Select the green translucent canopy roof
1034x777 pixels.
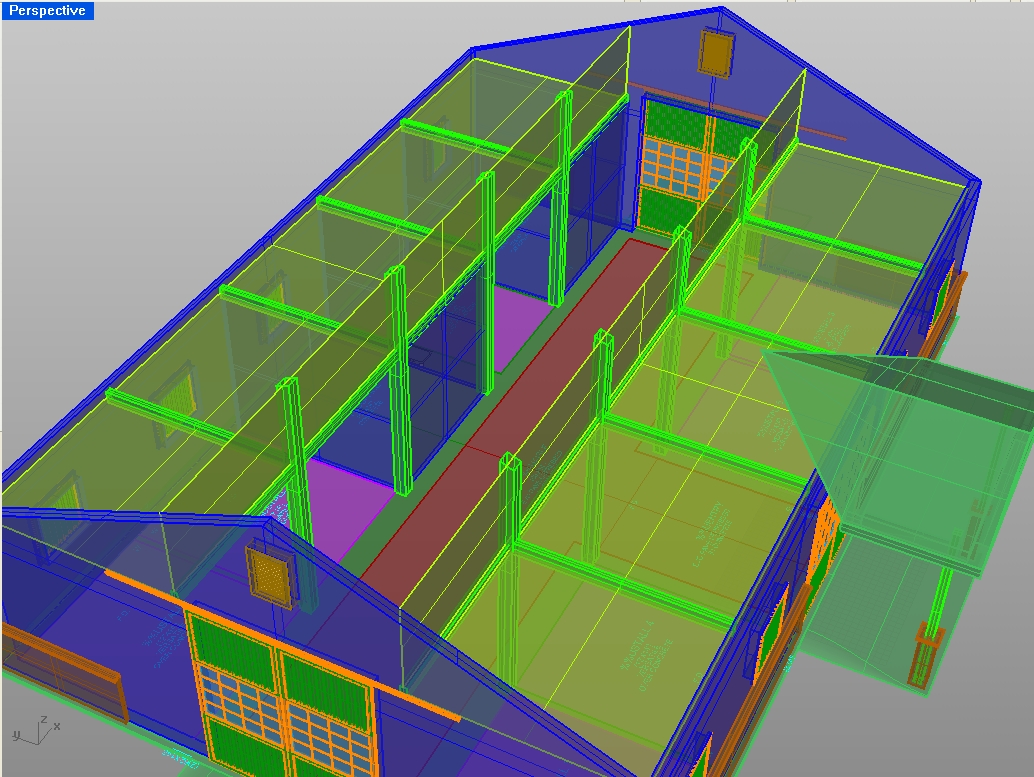900,440
